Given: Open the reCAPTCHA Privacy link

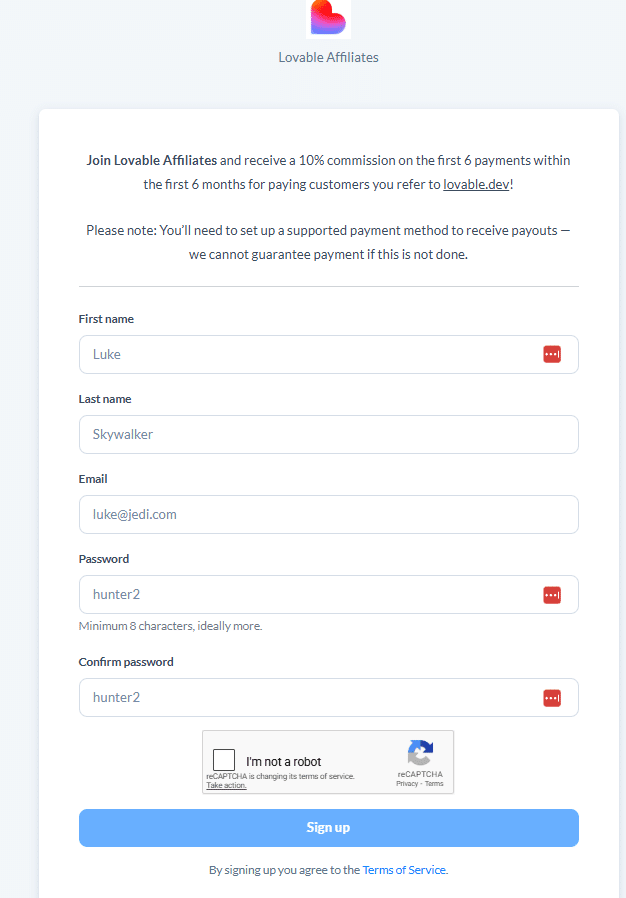Looking at the screenshot, I should 406,784.
